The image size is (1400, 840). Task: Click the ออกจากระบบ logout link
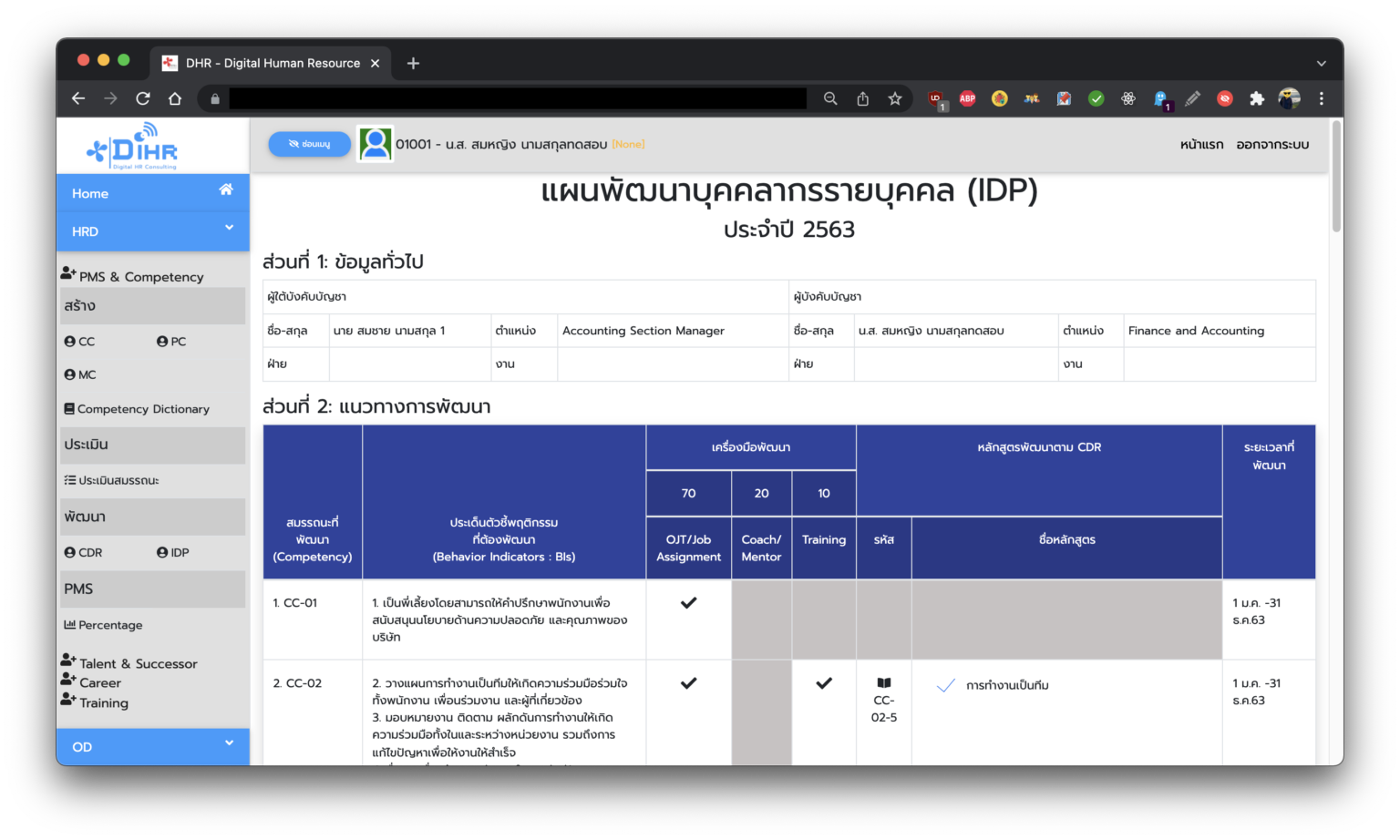(x=1272, y=145)
